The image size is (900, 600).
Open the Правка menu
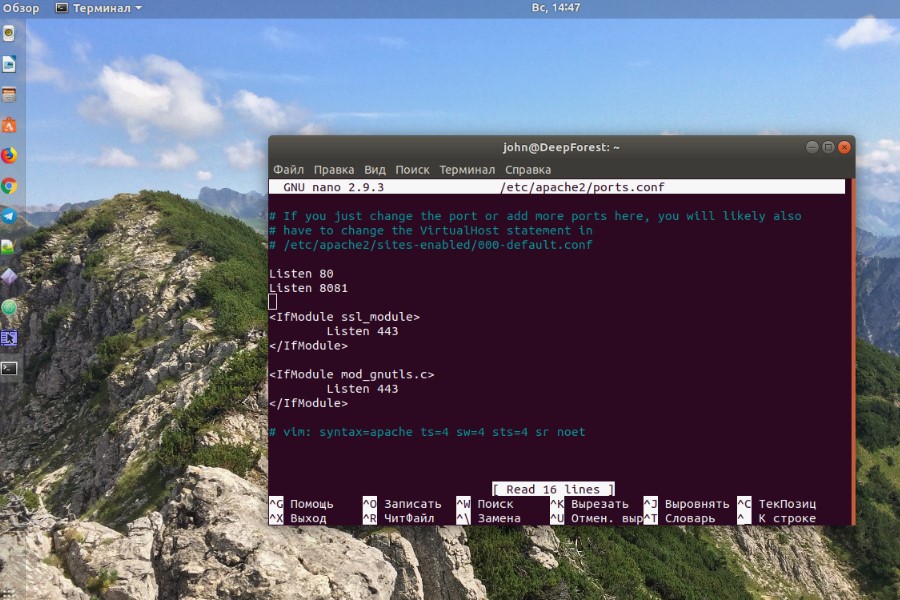tap(333, 170)
